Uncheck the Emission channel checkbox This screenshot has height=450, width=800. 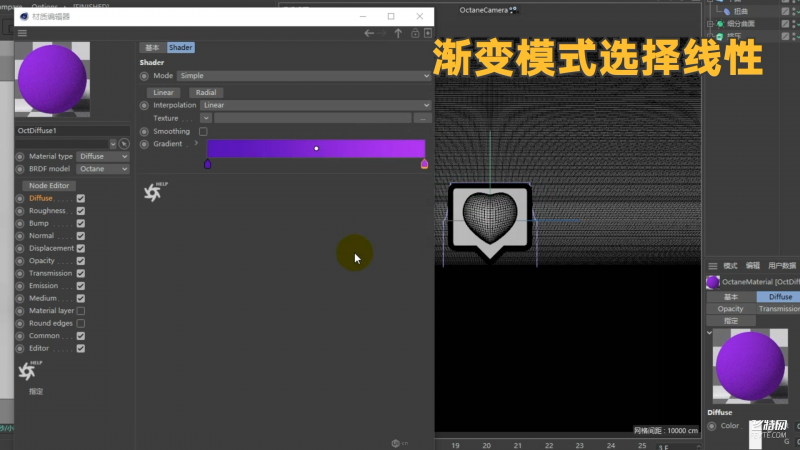[81, 286]
